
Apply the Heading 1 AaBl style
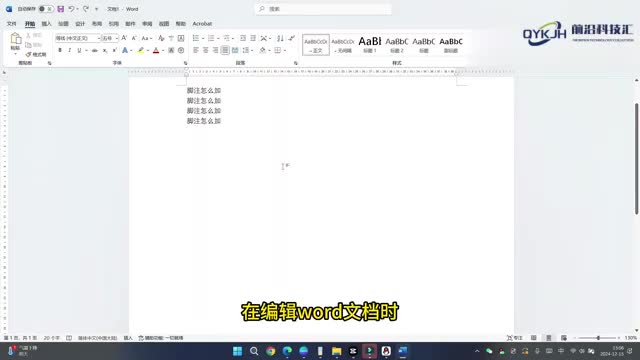coord(370,44)
